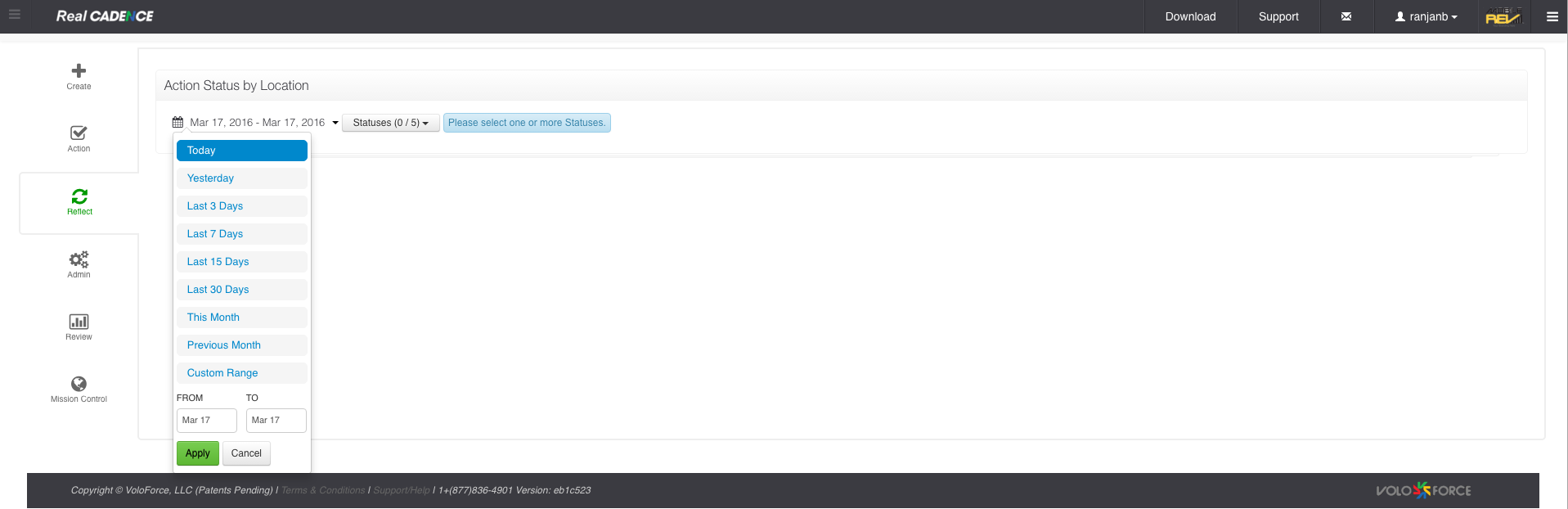
Task: Choose Previous Month option
Action: 241,345
